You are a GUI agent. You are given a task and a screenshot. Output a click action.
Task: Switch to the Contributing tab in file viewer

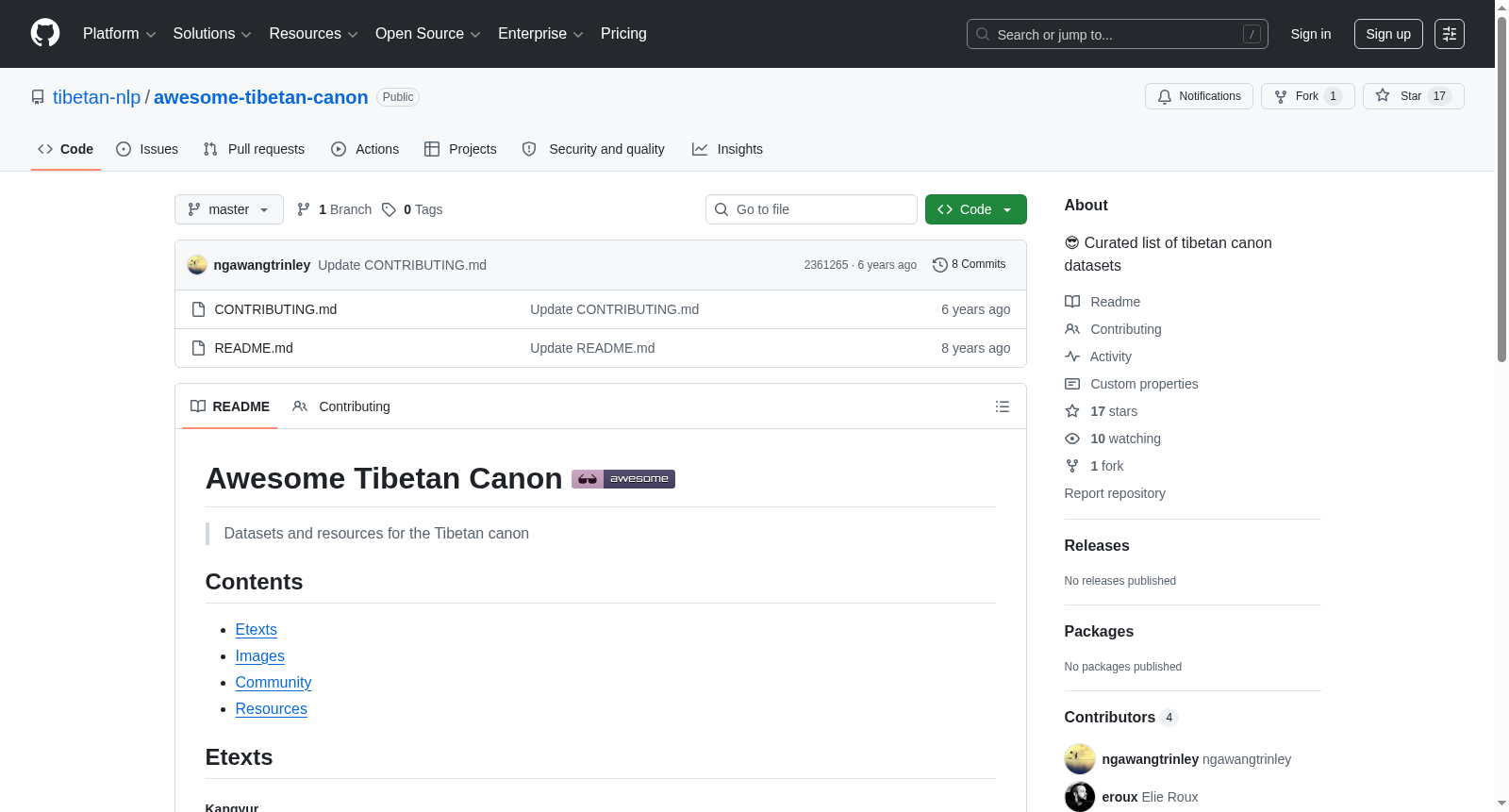click(x=341, y=406)
